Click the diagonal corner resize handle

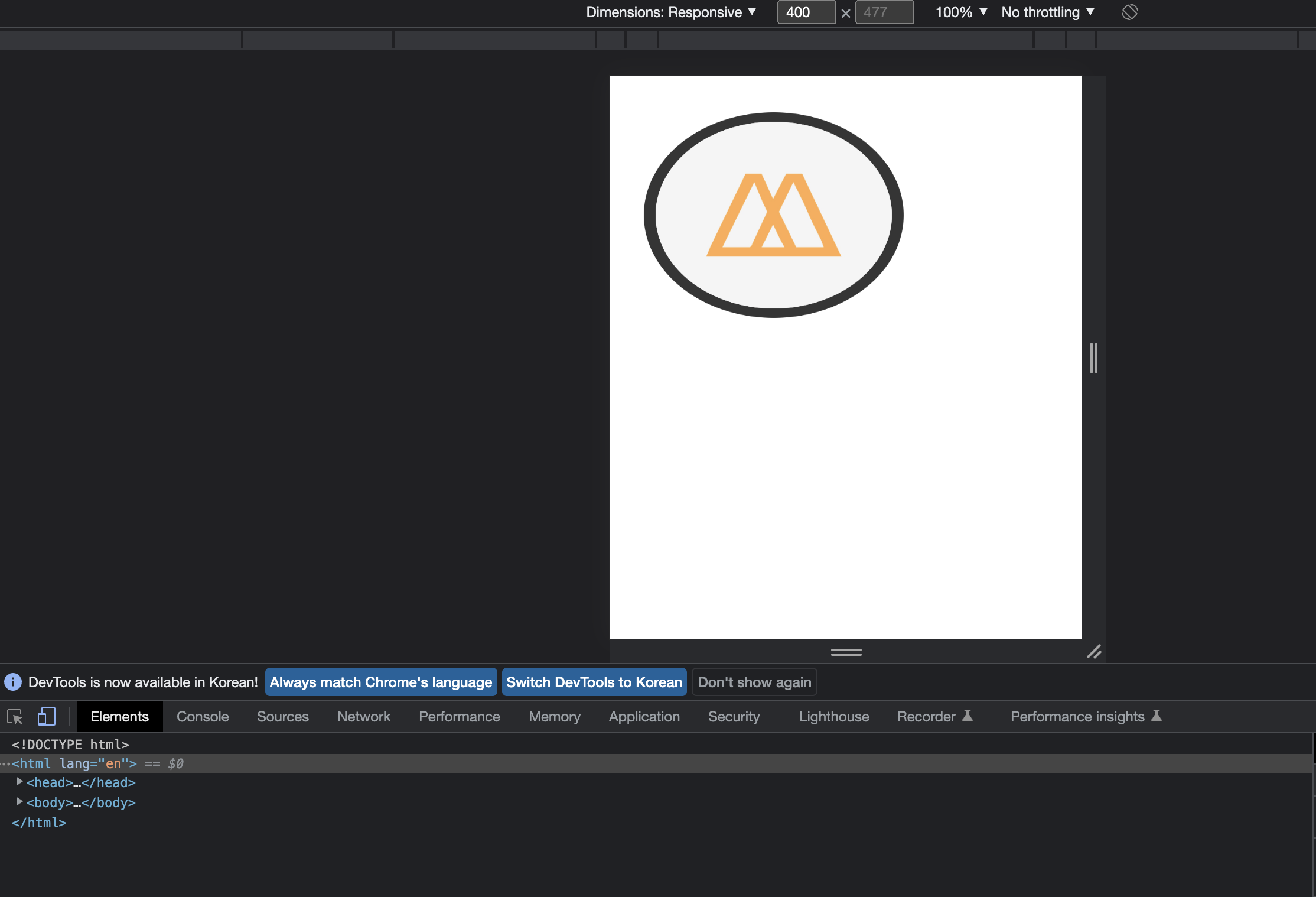[x=1094, y=652]
